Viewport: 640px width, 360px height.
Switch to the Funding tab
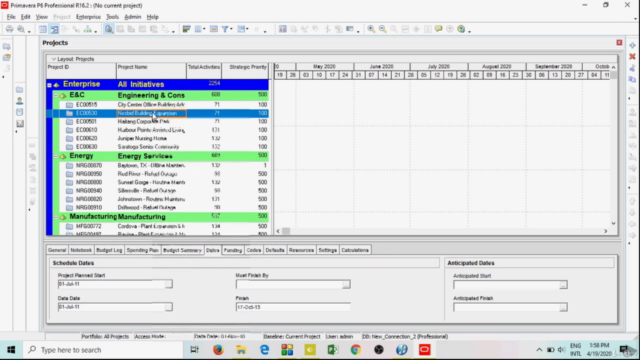pyautogui.click(x=233, y=250)
